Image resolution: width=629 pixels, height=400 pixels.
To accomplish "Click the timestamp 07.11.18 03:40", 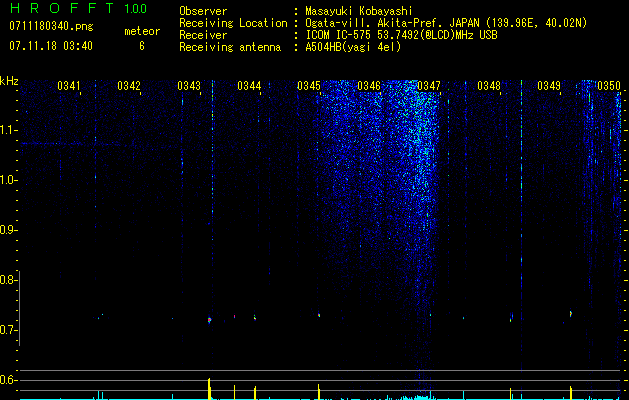I will [51, 46].
